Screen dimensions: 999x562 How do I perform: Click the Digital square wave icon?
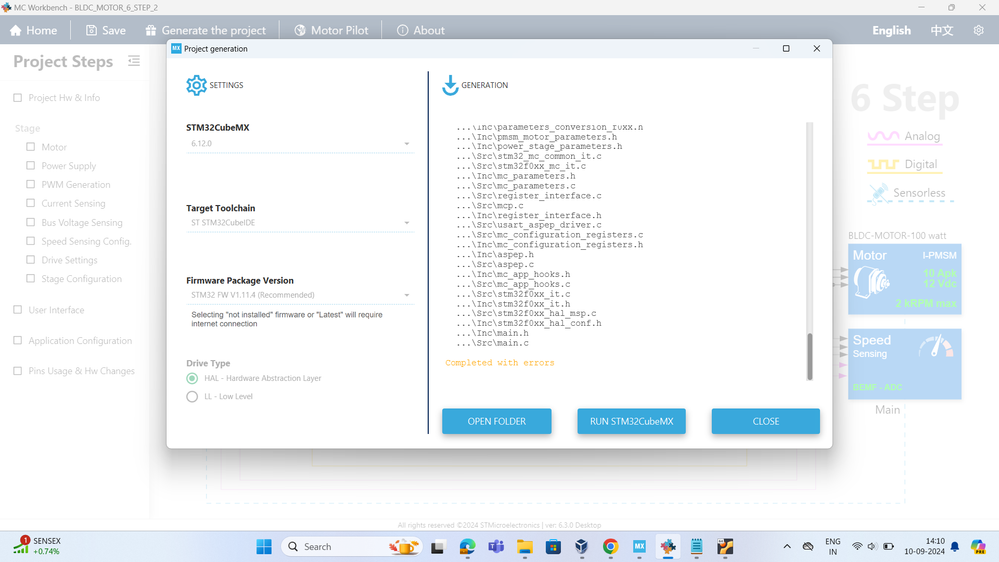pos(883,164)
